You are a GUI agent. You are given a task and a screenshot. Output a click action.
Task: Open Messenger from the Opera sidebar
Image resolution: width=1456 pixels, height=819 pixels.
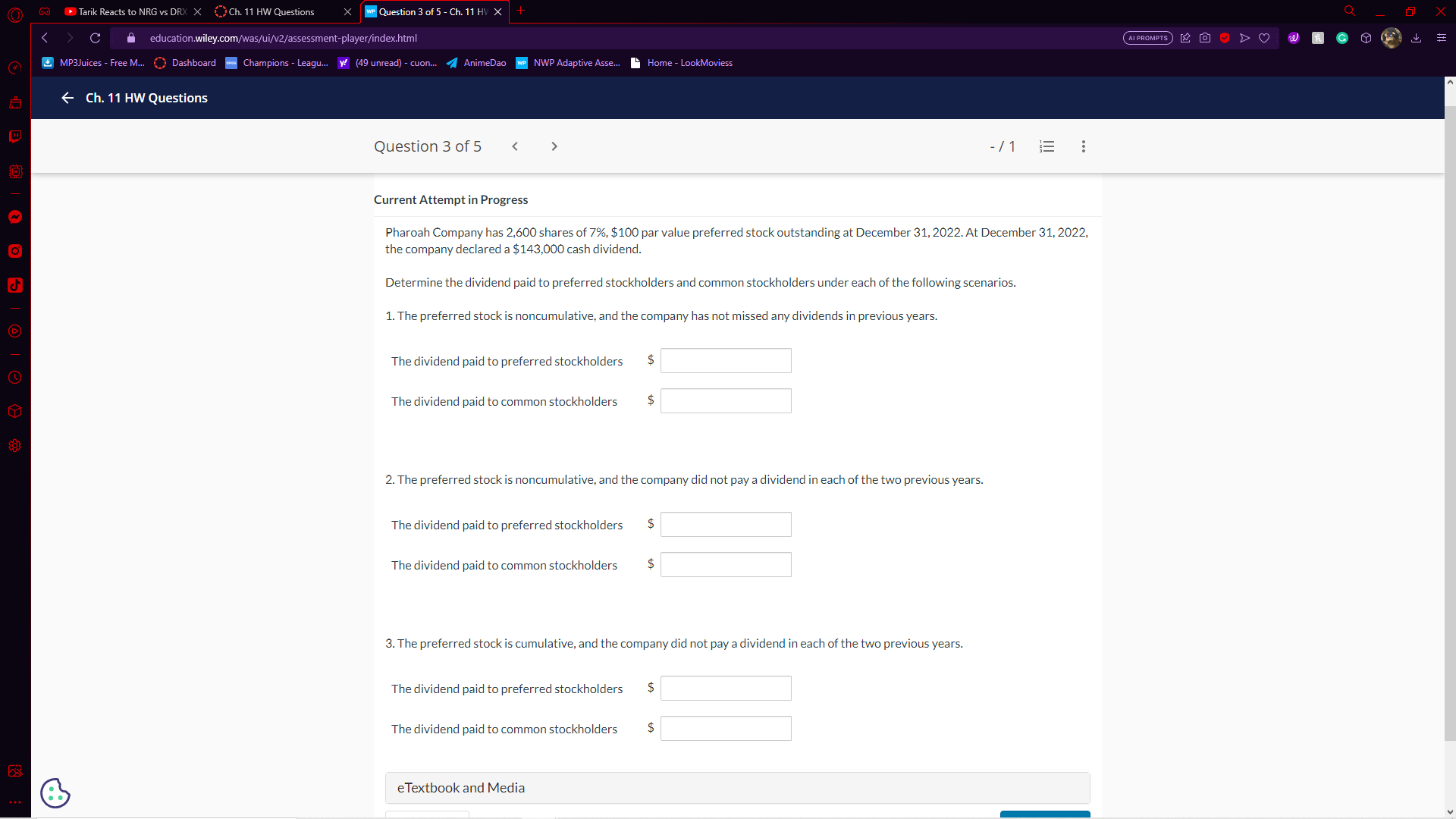click(x=14, y=217)
